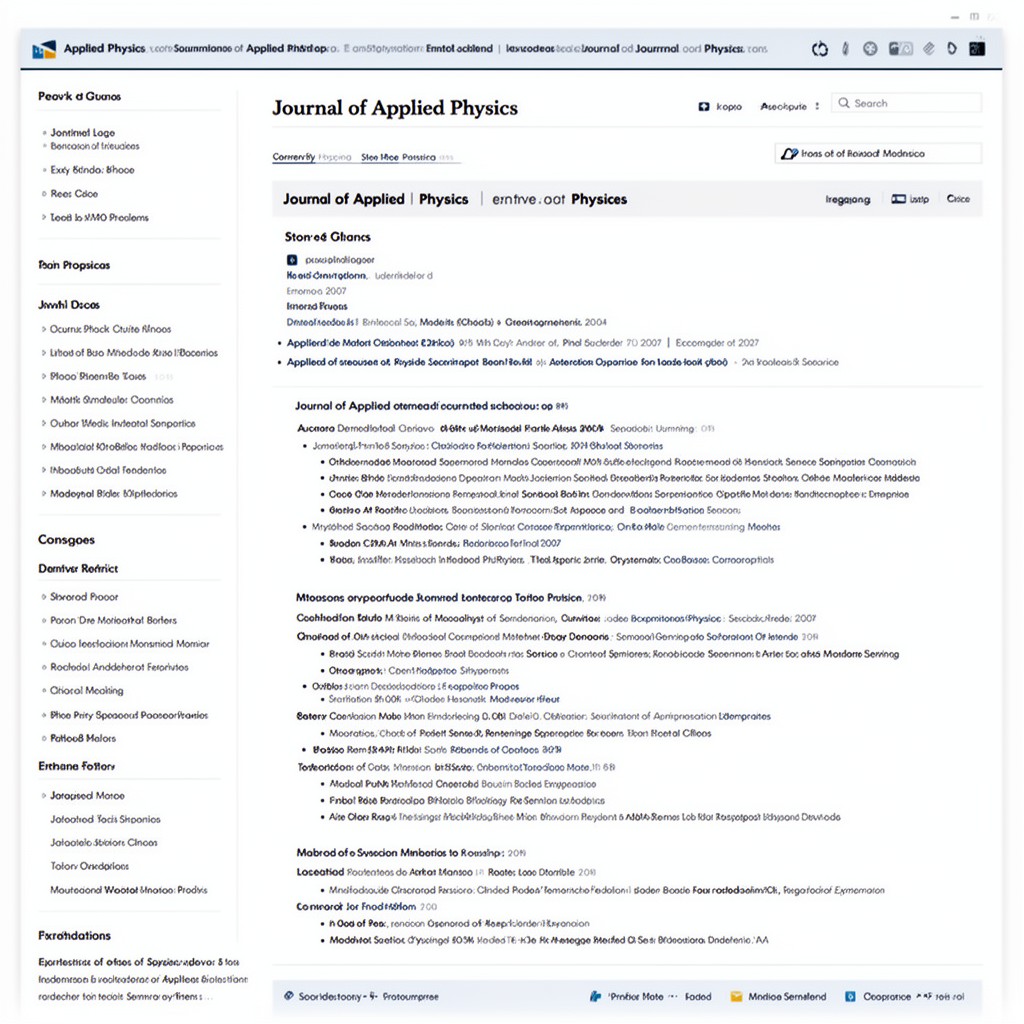The width and height of the screenshot is (1024, 1024).
Task: Click the icon beside 'kopo'
Action: click(x=704, y=106)
